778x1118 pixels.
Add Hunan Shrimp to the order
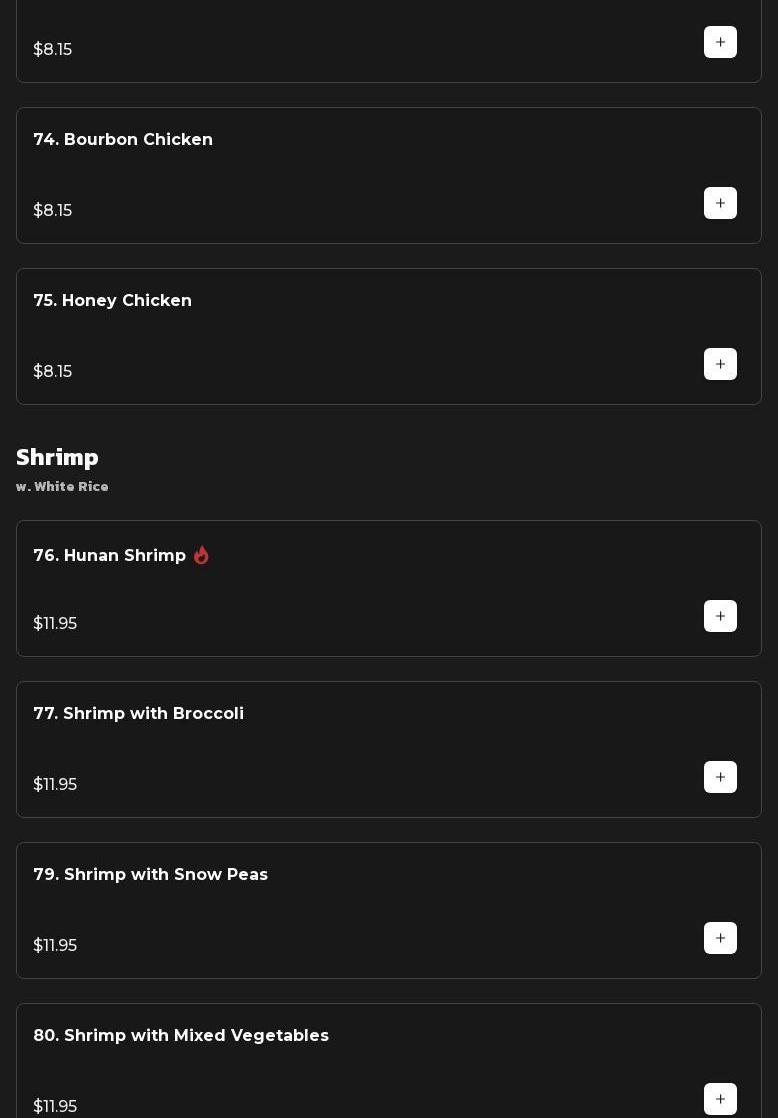pyautogui.click(x=720, y=616)
